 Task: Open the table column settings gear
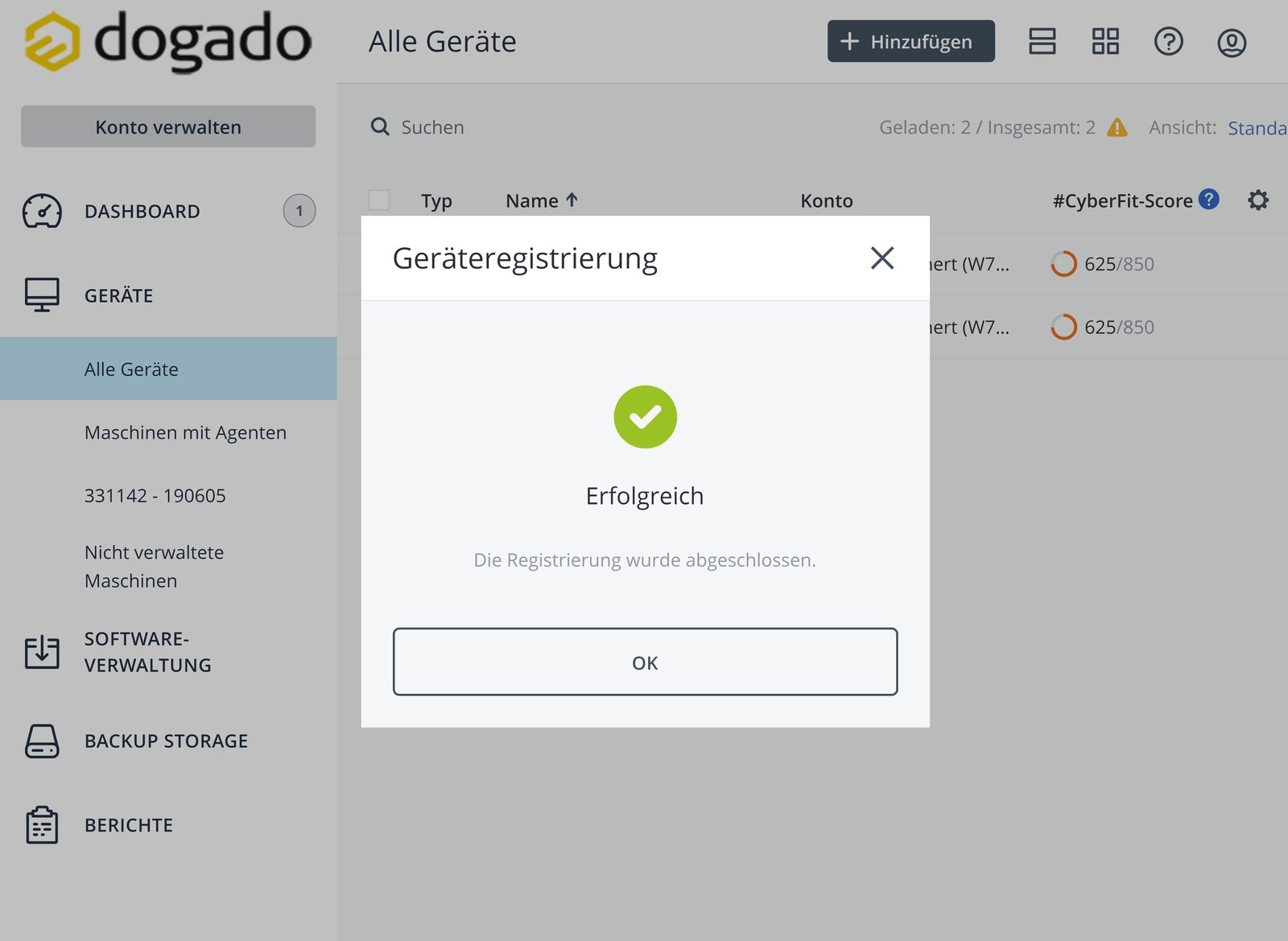pos(1257,200)
